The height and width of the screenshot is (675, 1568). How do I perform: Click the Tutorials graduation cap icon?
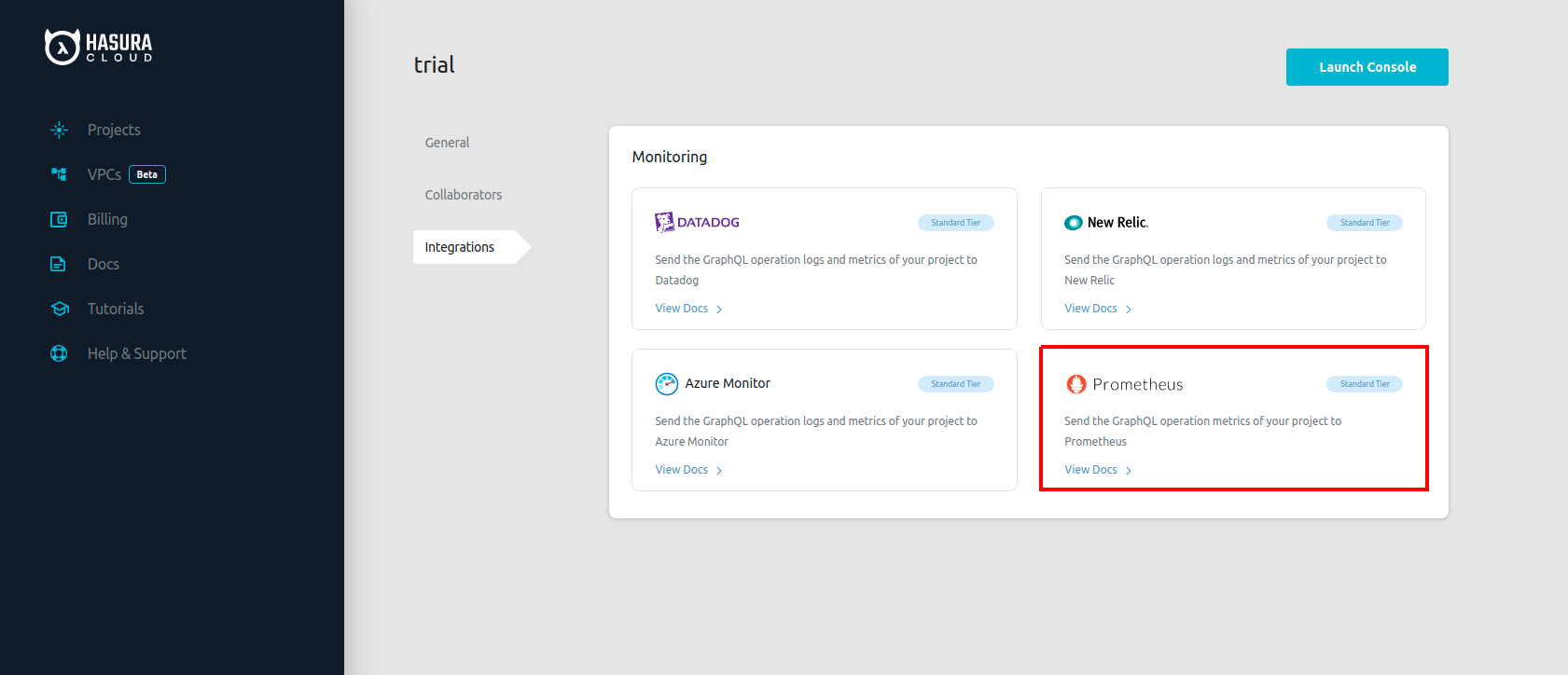point(60,310)
